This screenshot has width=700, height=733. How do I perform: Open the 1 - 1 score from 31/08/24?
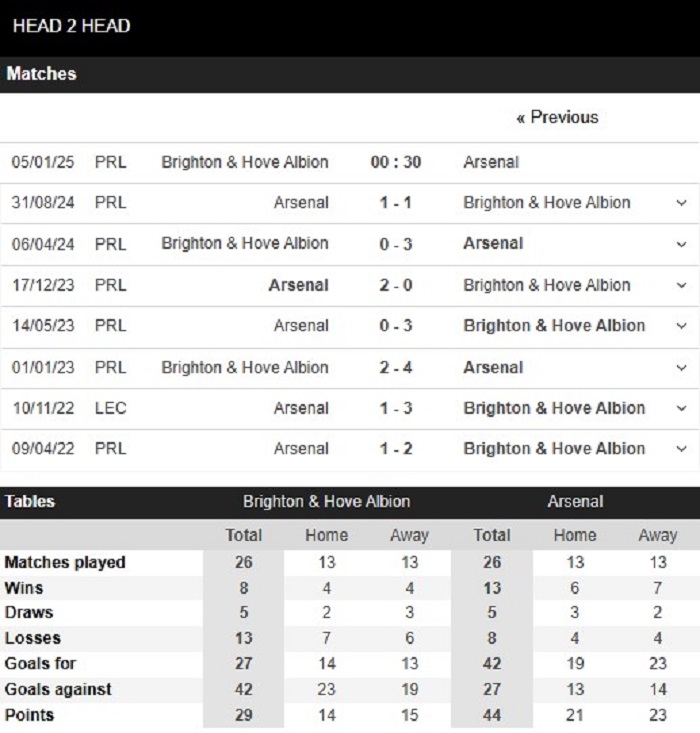396,203
